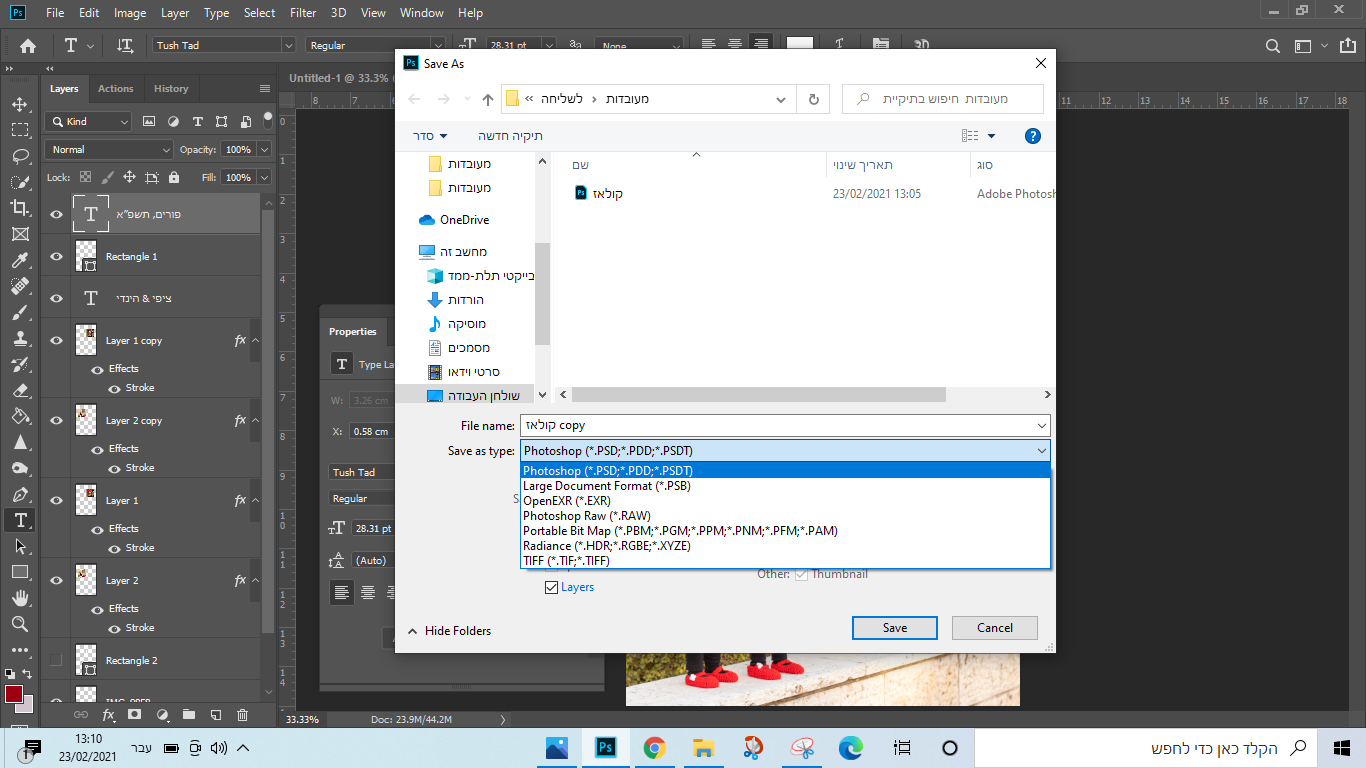This screenshot has height=768, width=1366.
Task: Select the Paint Bucket tool
Action: pos(20,416)
